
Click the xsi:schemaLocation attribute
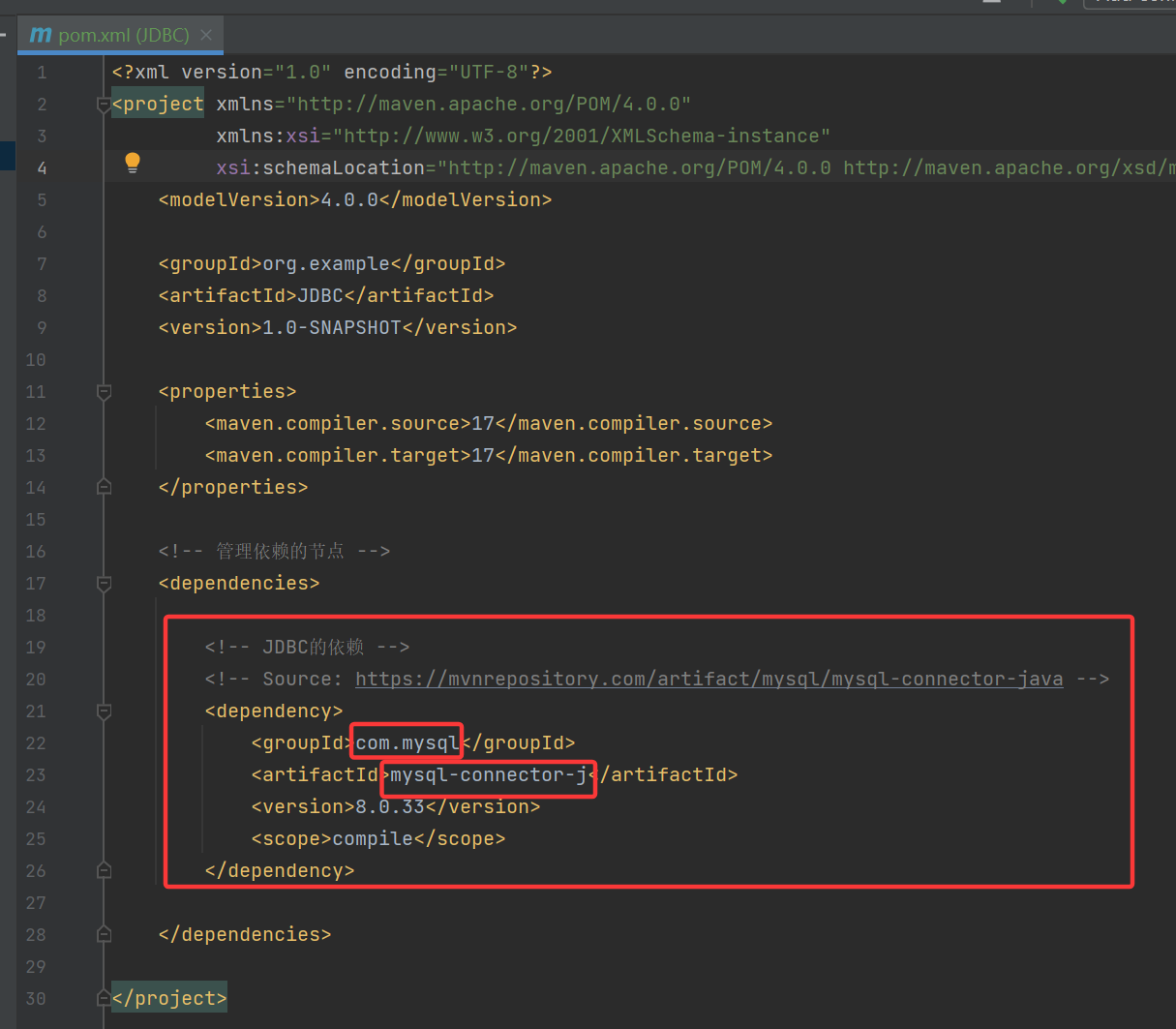click(694, 167)
